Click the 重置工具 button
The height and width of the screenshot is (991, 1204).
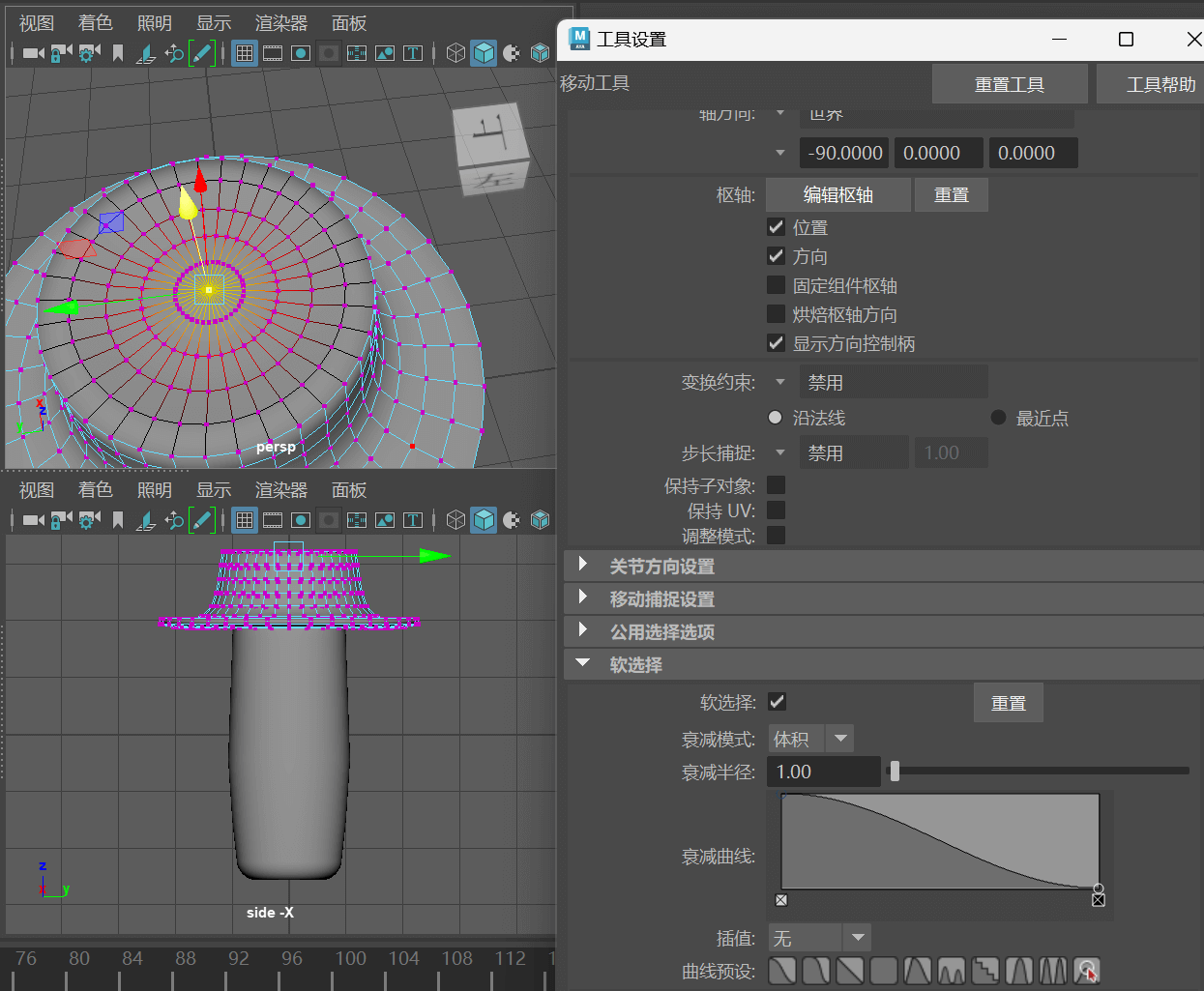(1009, 84)
